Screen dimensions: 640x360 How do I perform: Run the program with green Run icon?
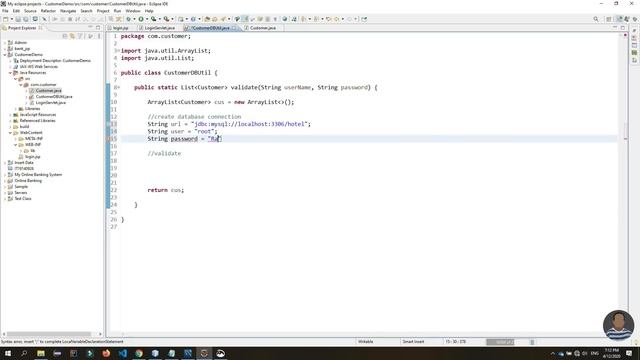pyautogui.click(x=141, y=19)
